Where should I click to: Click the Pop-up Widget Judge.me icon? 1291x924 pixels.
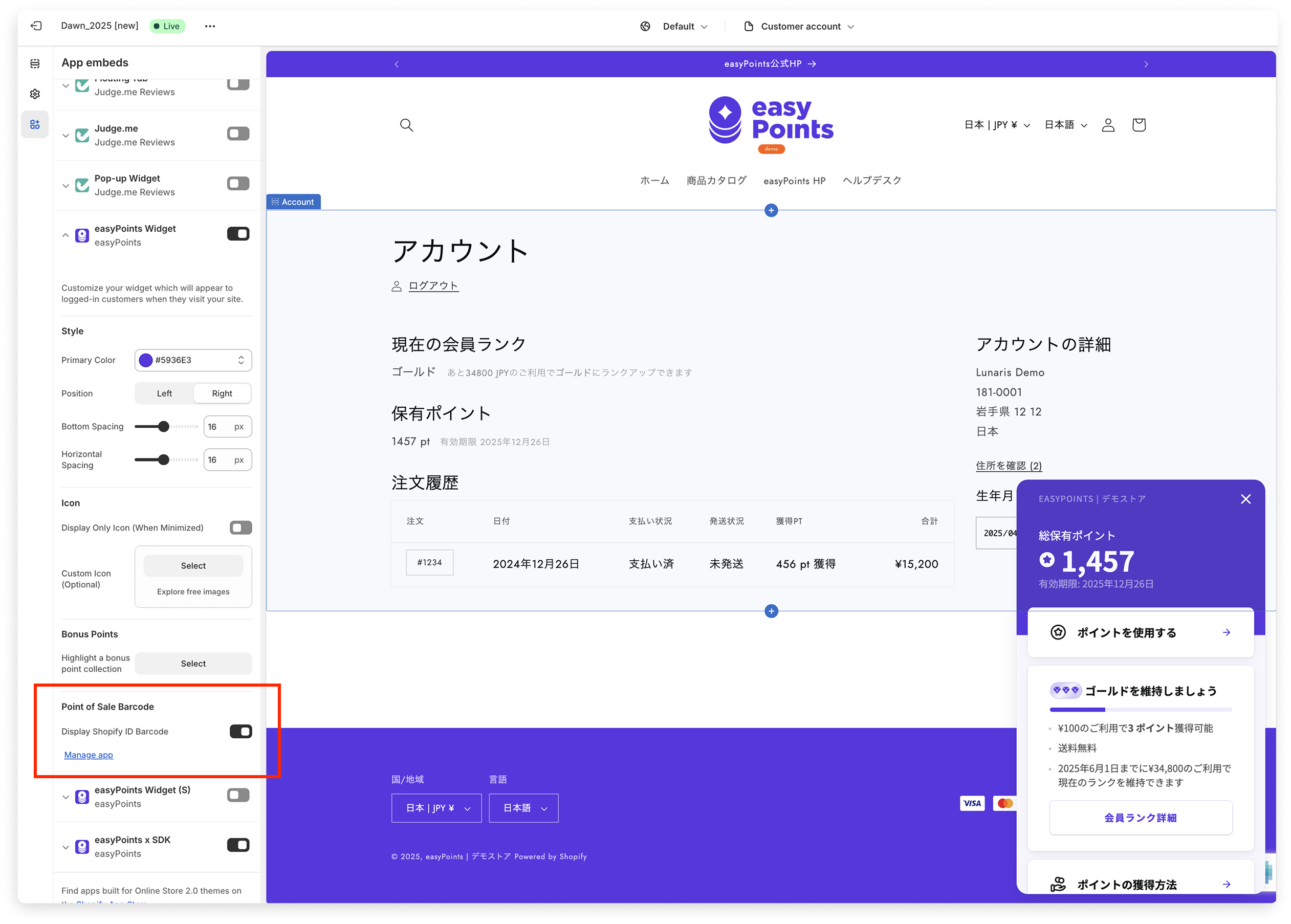pos(82,186)
